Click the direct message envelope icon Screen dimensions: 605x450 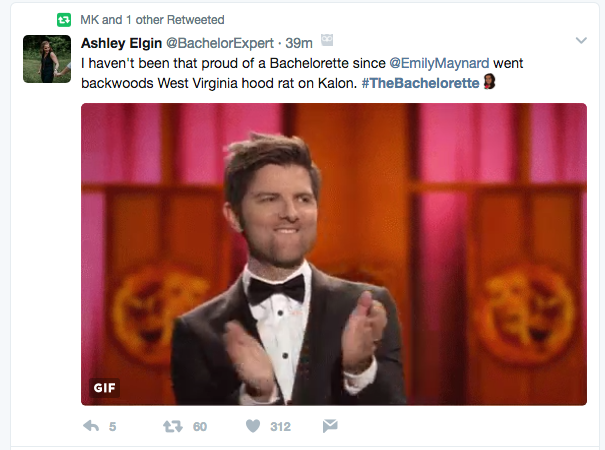[330, 426]
